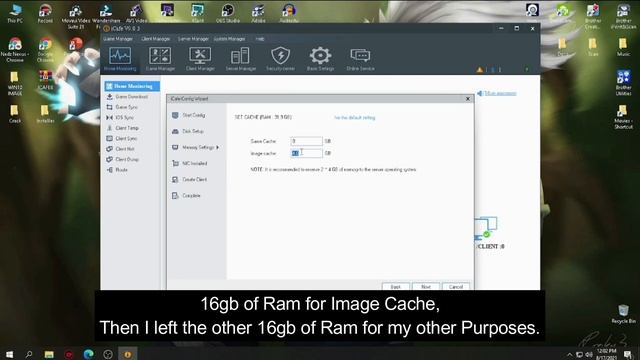The width and height of the screenshot is (640, 360).
Task: Select the OBS Studio desktop icon
Action: pyautogui.click(x=228, y=13)
